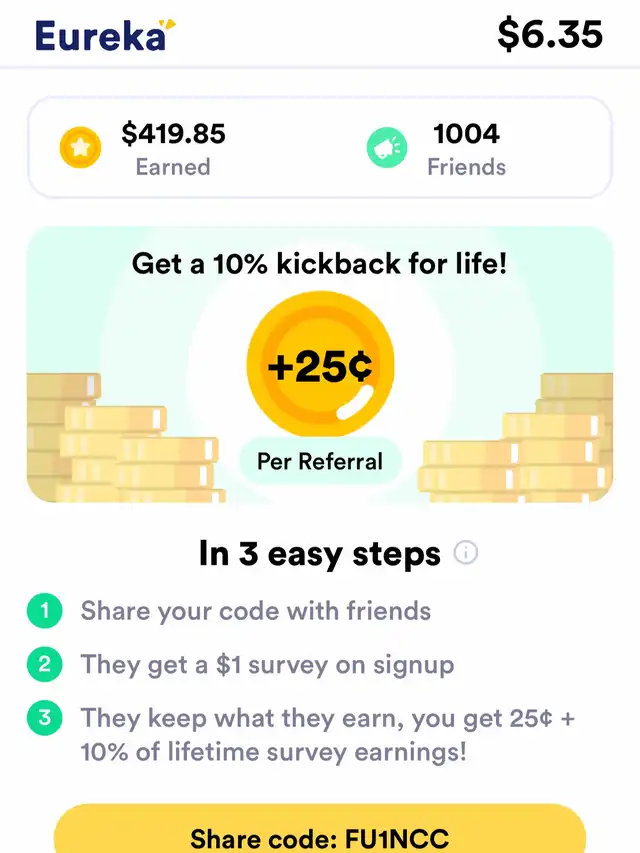The image size is (640, 853).
Task: Tap the green megaphone friends icon
Action: pyautogui.click(x=387, y=147)
